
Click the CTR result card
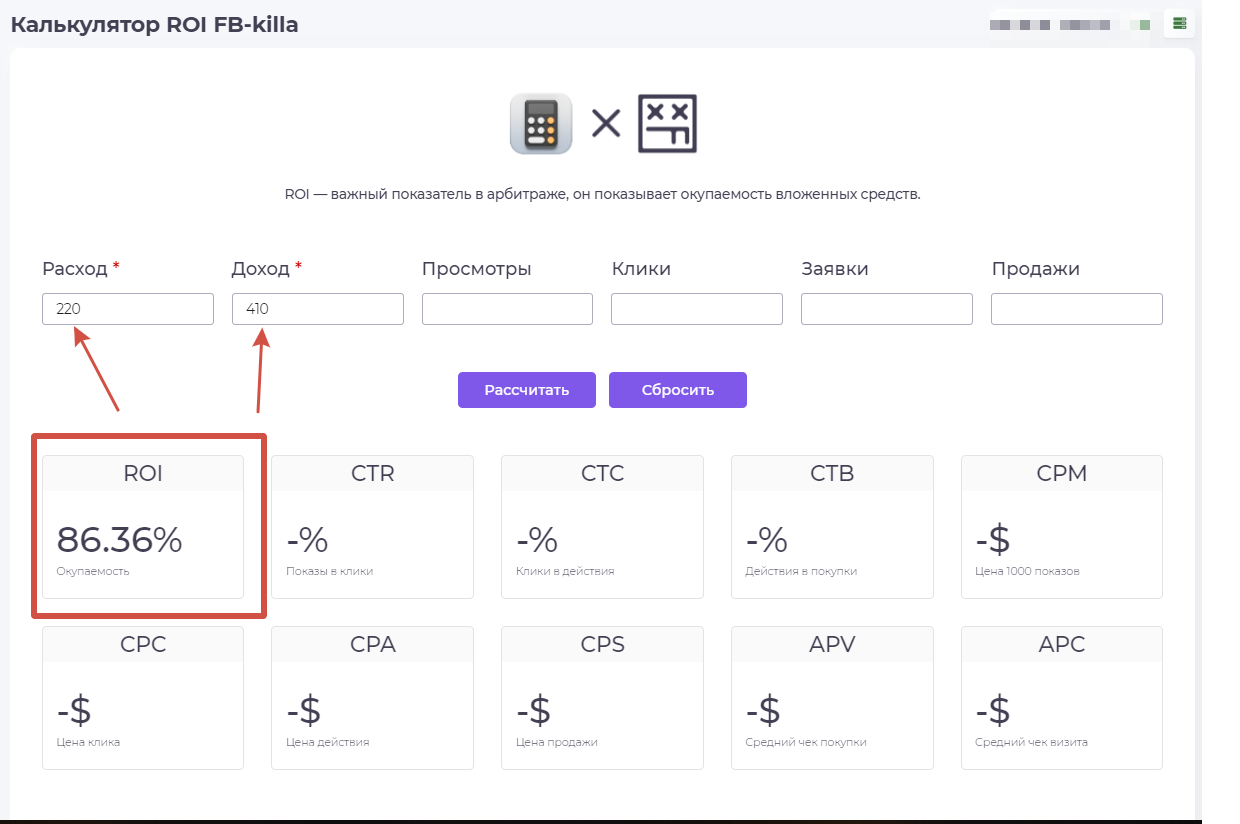point(373,527)
